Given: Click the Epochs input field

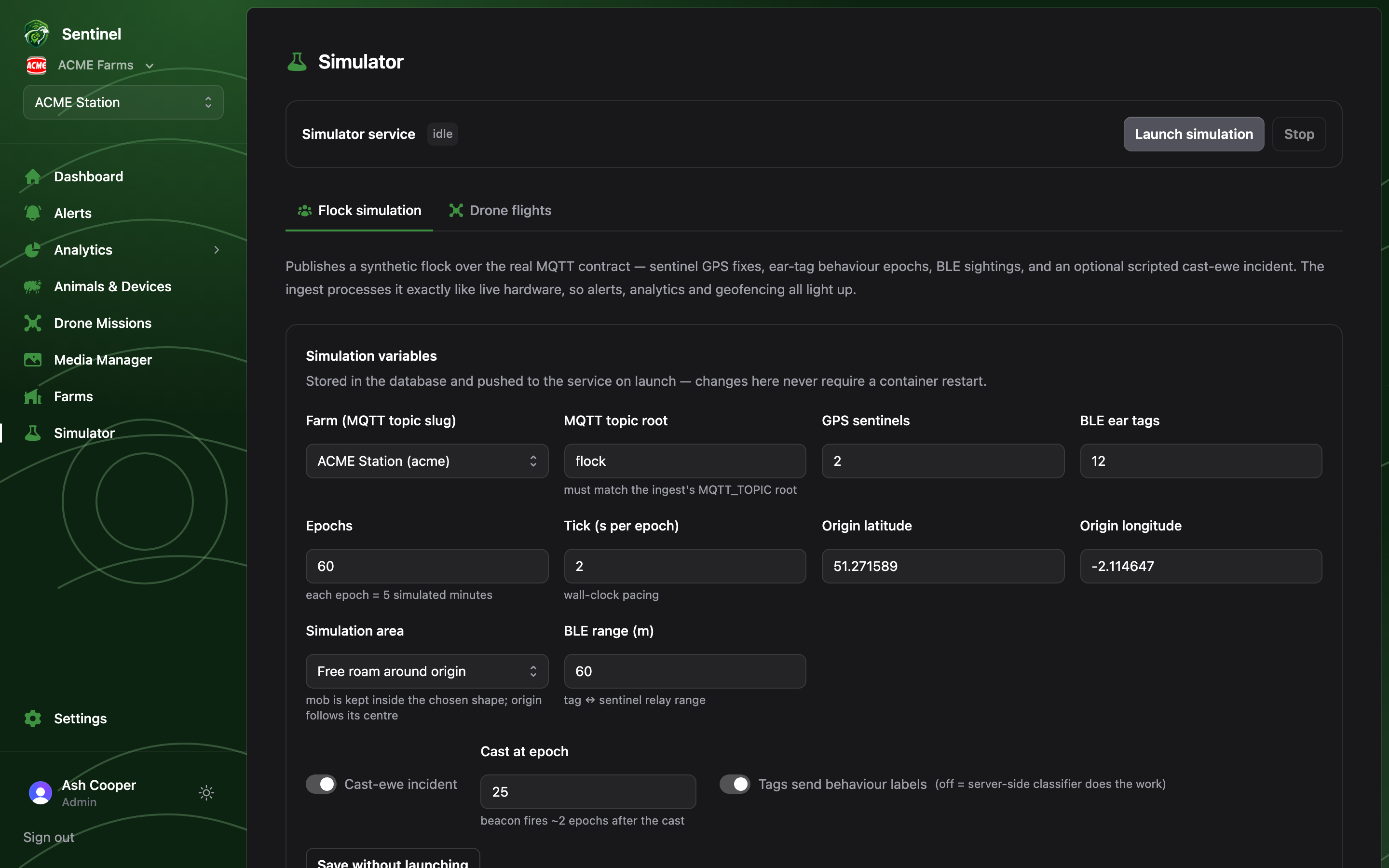Looking at the screenshot, I should click(427, 566).
